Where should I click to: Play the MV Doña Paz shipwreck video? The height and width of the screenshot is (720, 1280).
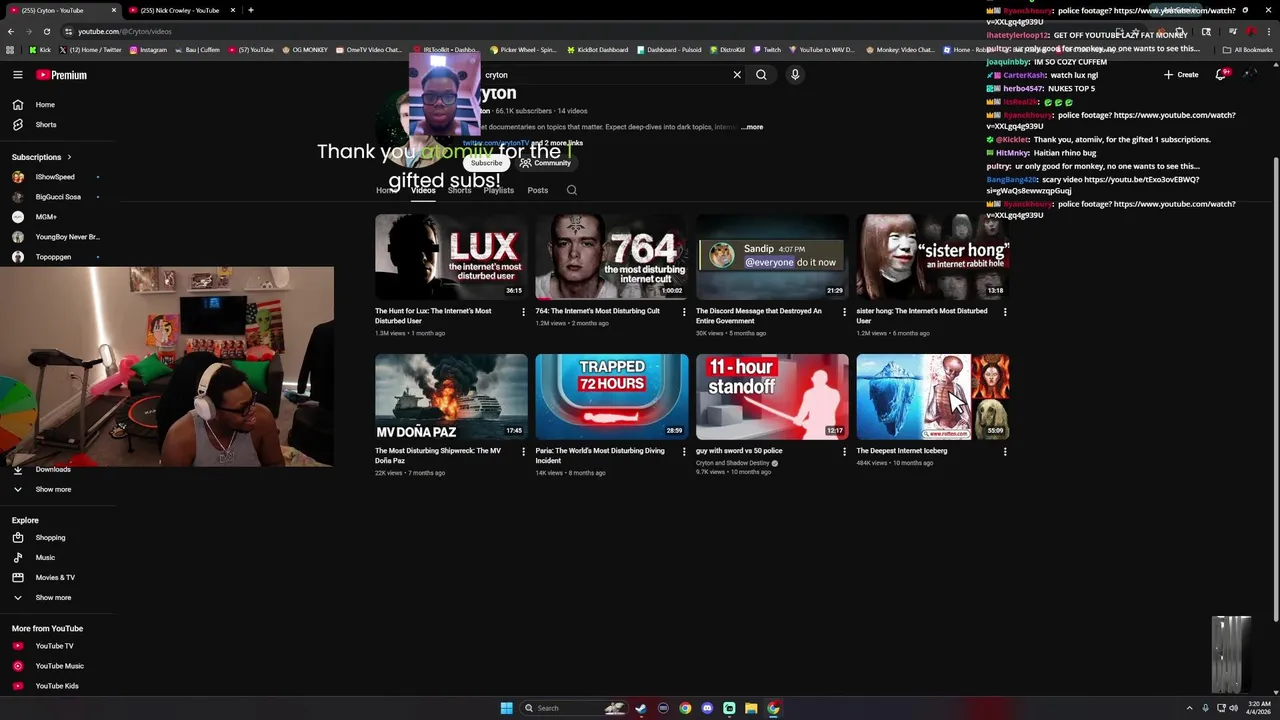point(451,397)
